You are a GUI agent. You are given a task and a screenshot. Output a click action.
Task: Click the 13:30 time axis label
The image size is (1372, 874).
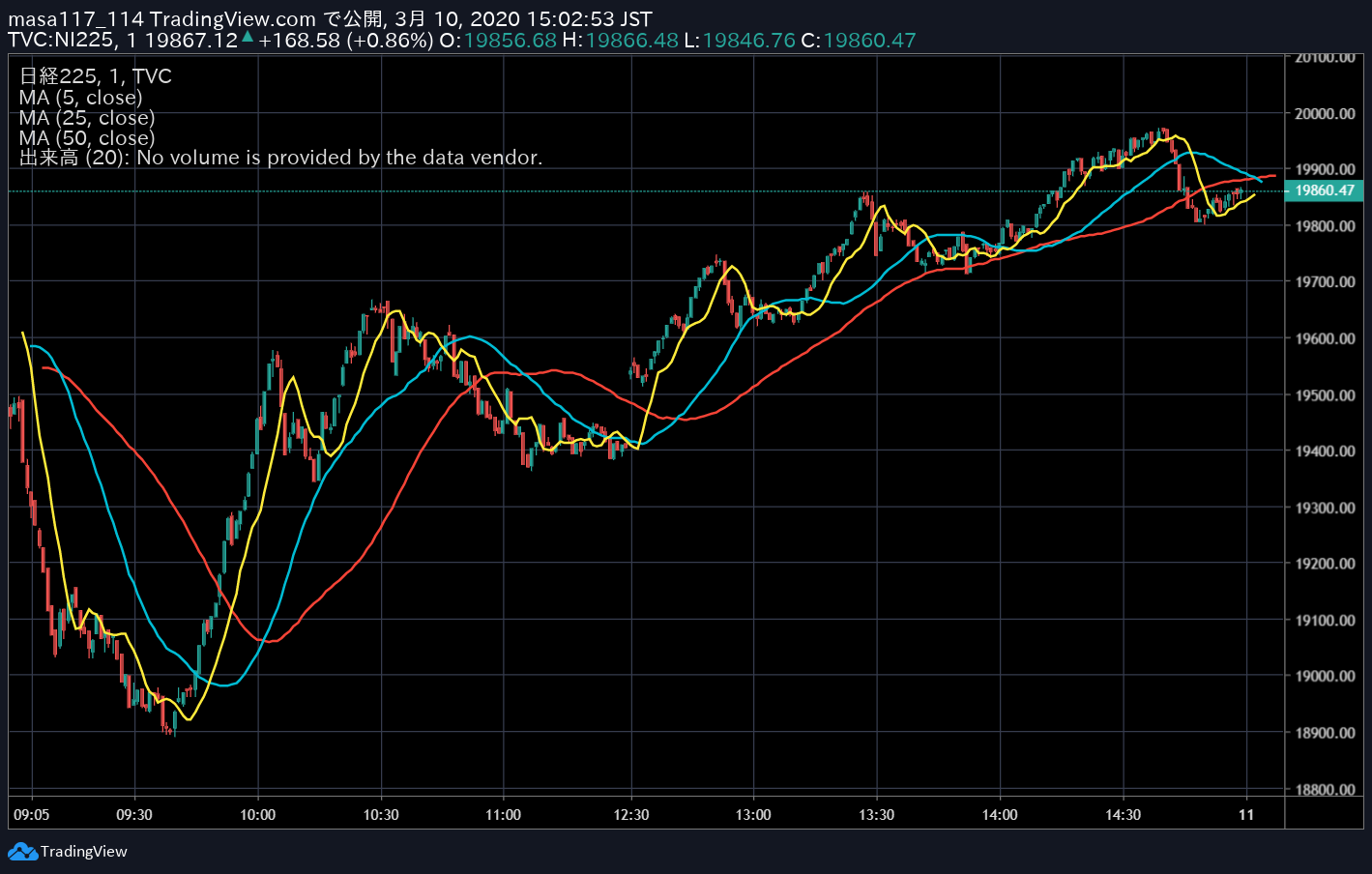[877, 815]
